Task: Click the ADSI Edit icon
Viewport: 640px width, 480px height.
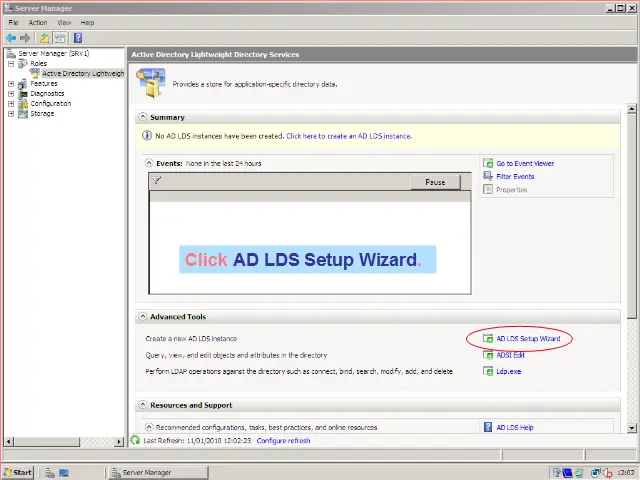Action: coord(488,355)
